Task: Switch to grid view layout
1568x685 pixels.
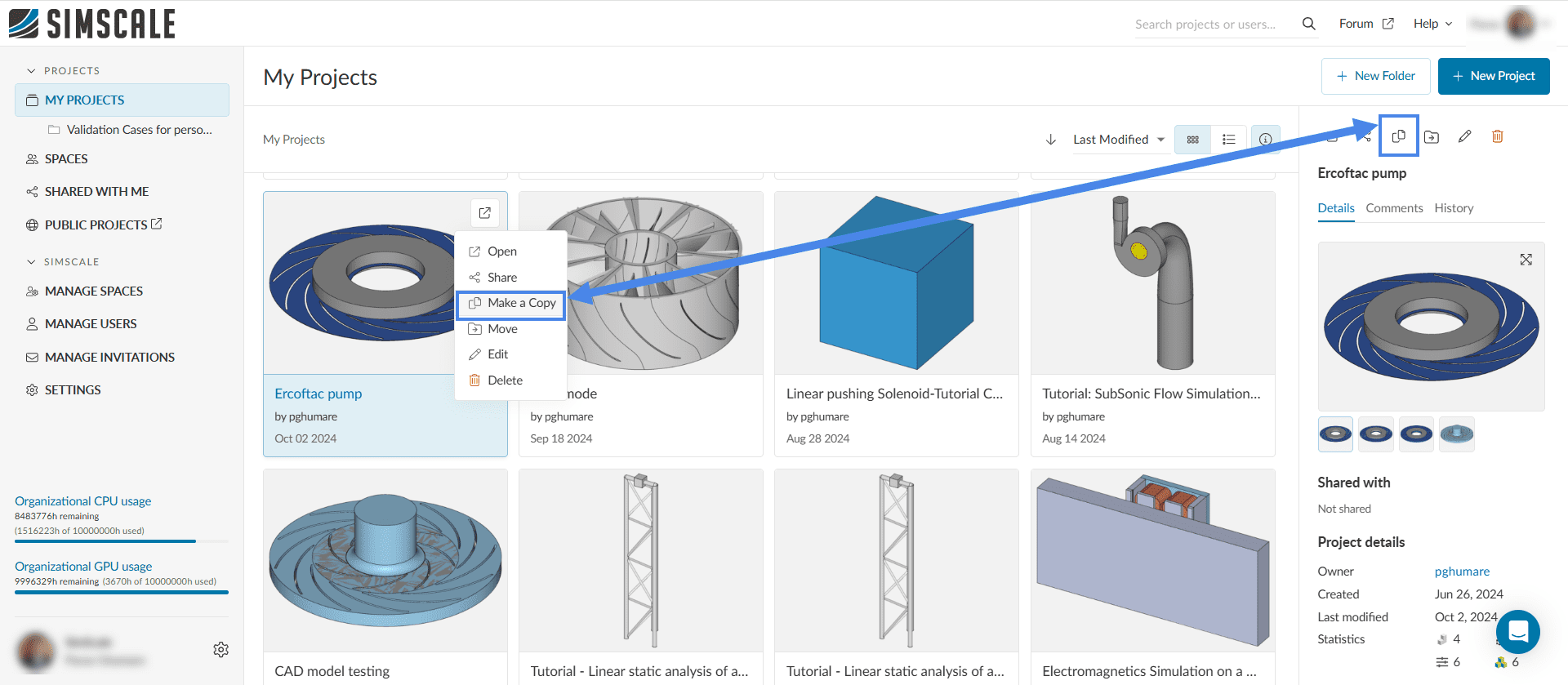Action: [1192, 140]
